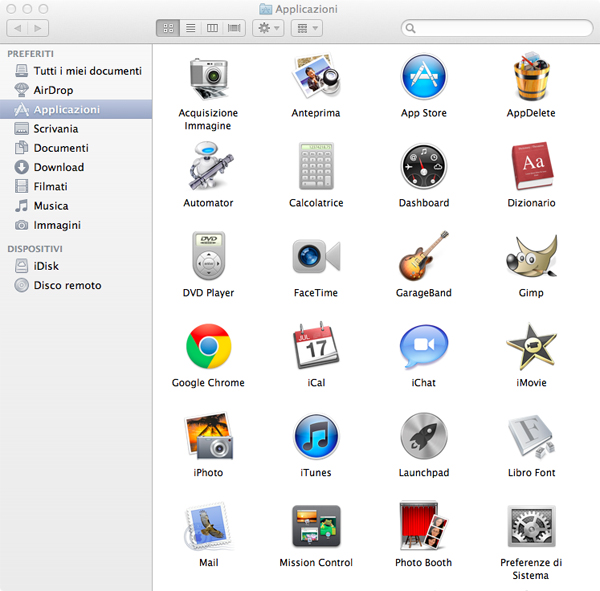This screenshot has height=591, width=600.
Task: Click the forward navigation arrow button
Action: coord(39,28)
